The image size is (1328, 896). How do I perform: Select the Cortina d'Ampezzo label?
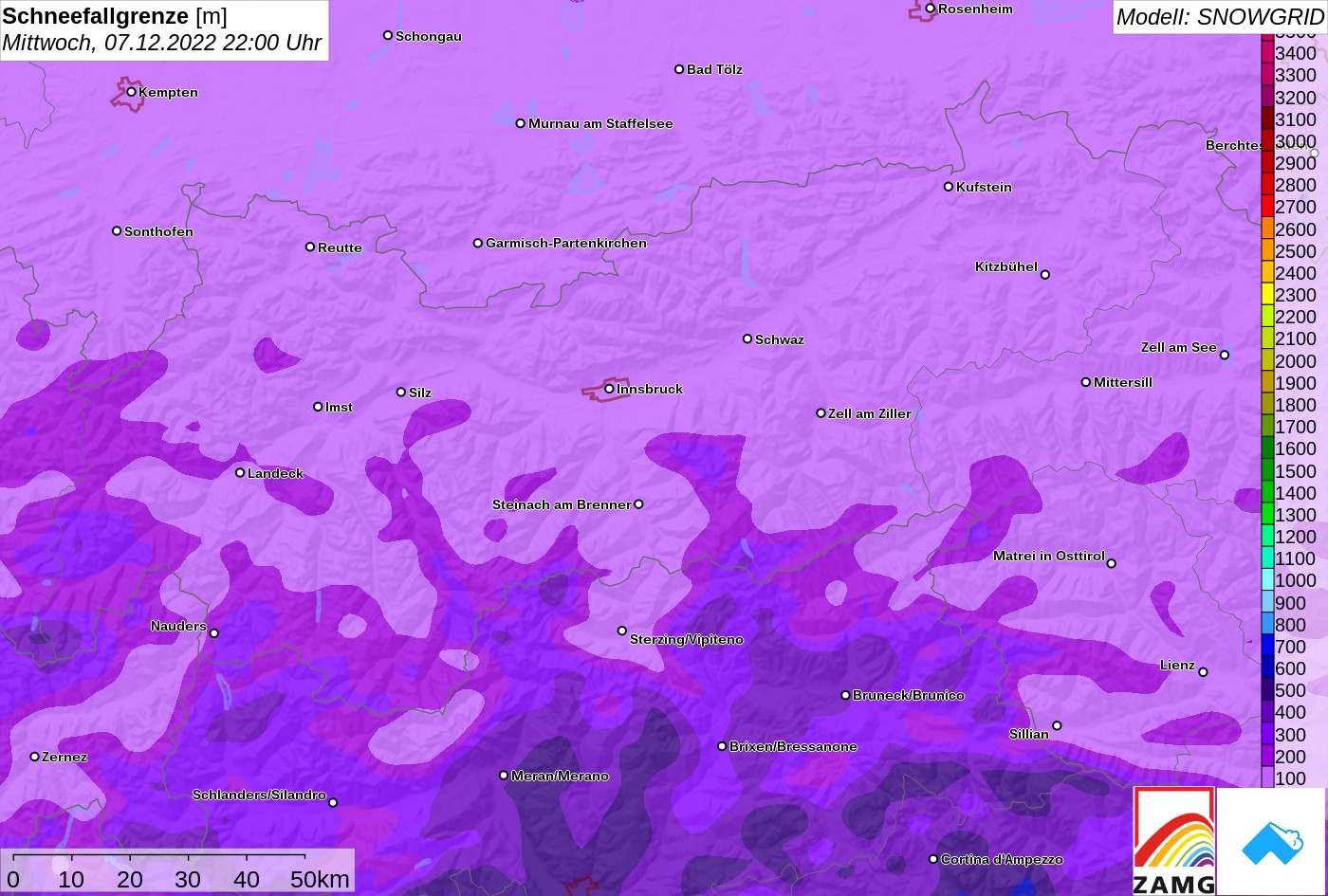[1002, 859]
